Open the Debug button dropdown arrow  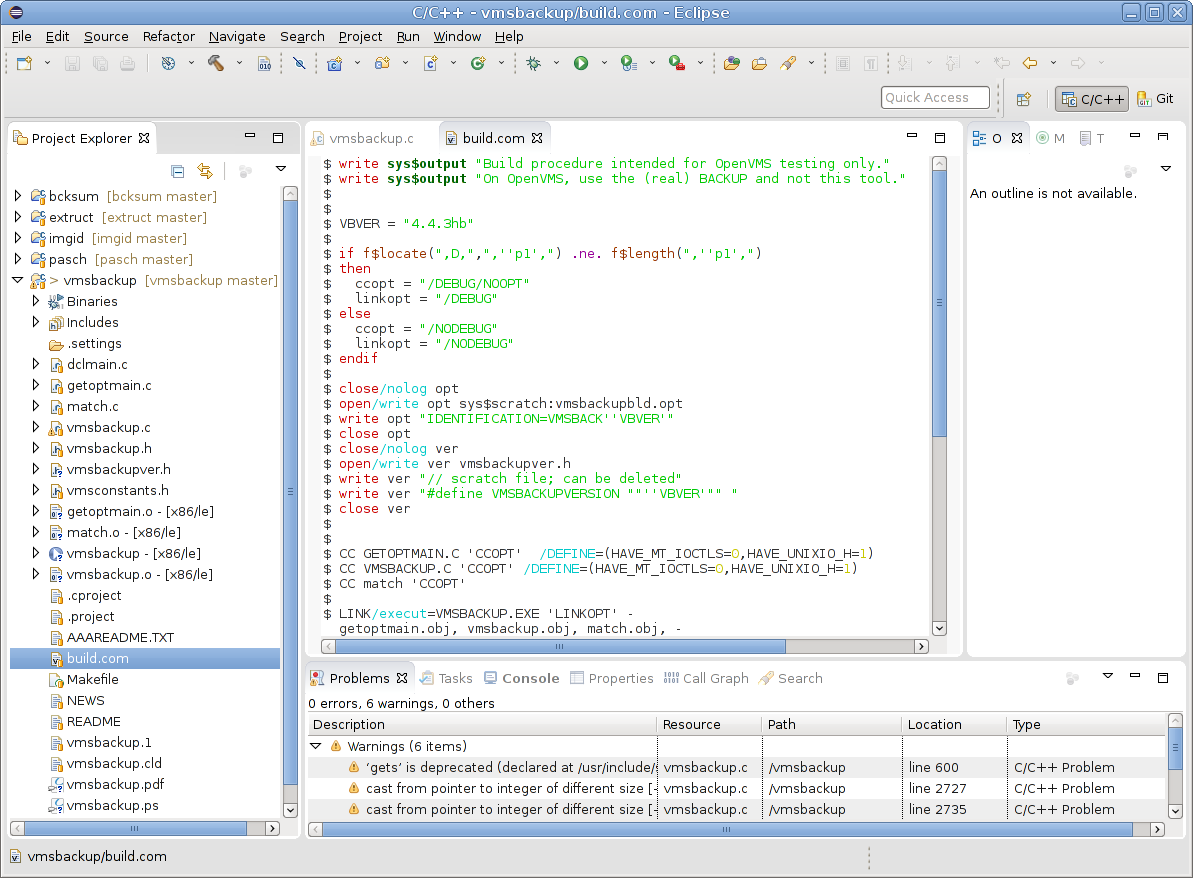click(556, 63)
